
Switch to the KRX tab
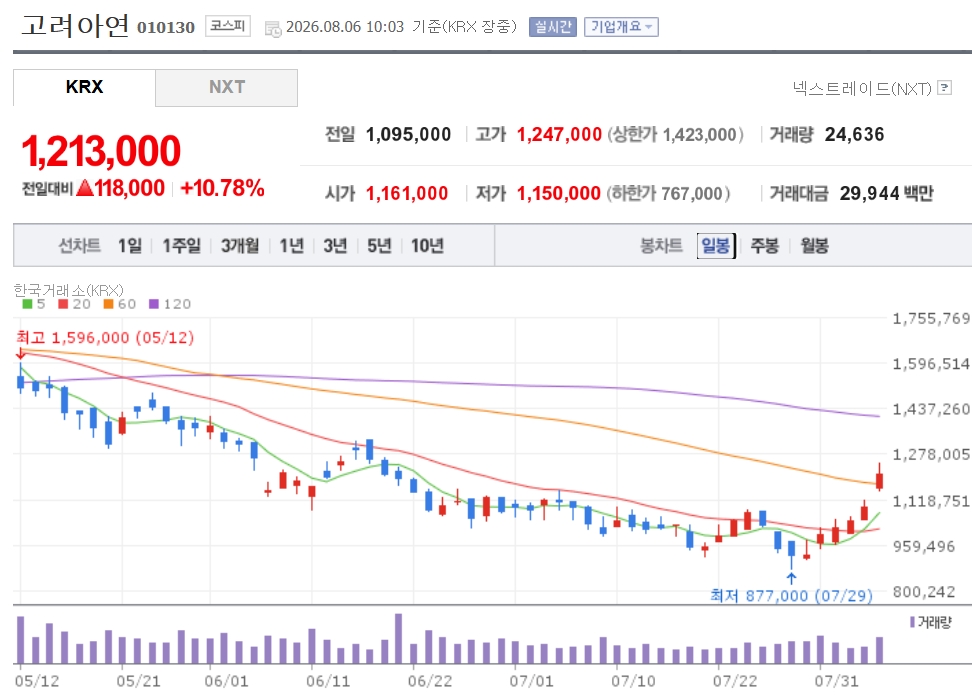coord(84,87)
